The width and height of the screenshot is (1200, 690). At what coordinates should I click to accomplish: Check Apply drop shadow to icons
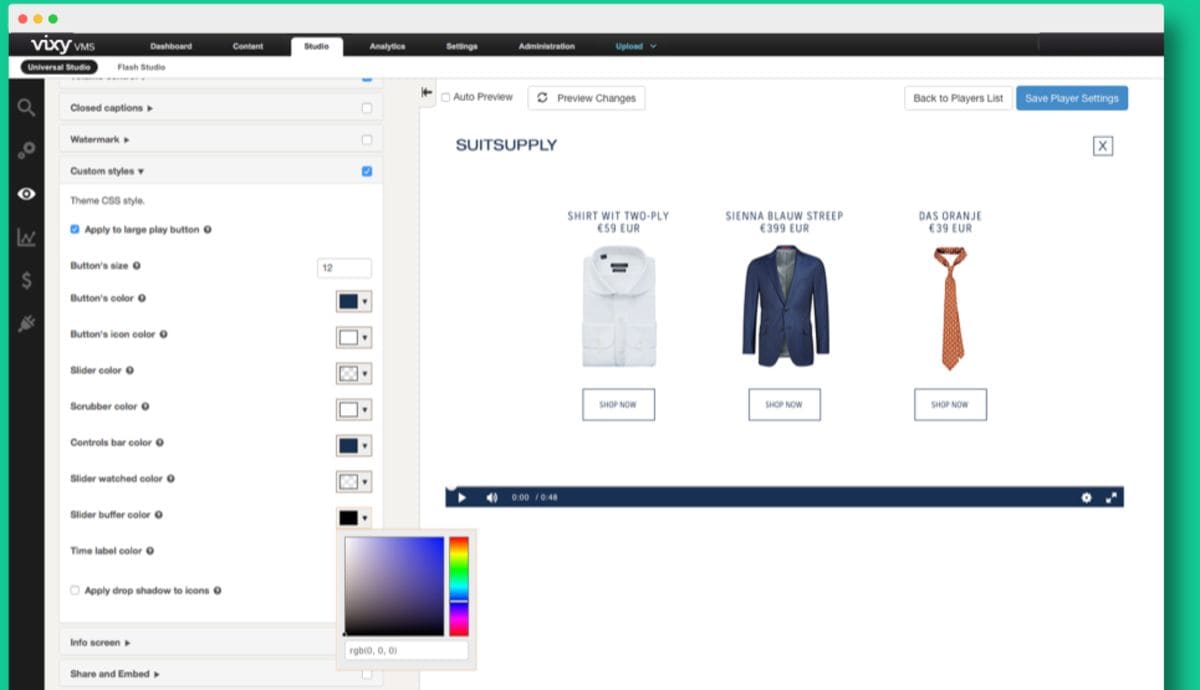pyautogui.click(x=75, y=590)
